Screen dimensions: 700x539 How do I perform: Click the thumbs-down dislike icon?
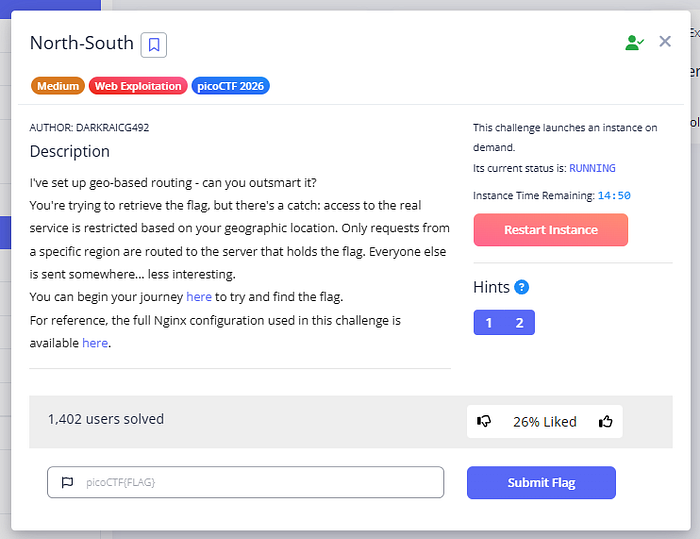pyautogui.click(x=484, y=421)
